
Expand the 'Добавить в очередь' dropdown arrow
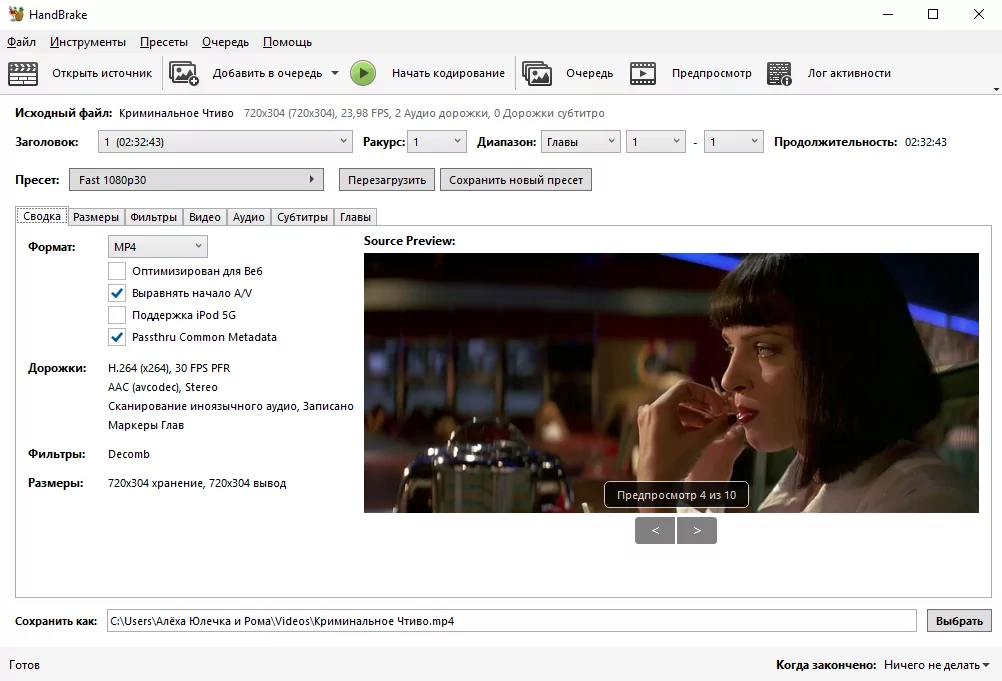coord(335,73)
